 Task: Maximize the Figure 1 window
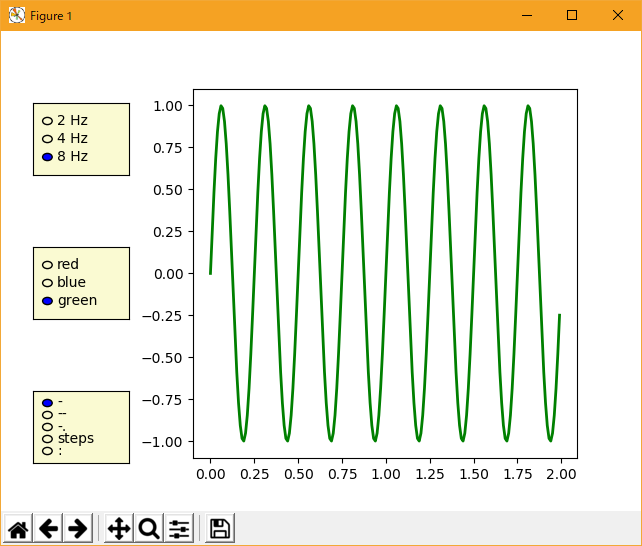tap(572, 15)
